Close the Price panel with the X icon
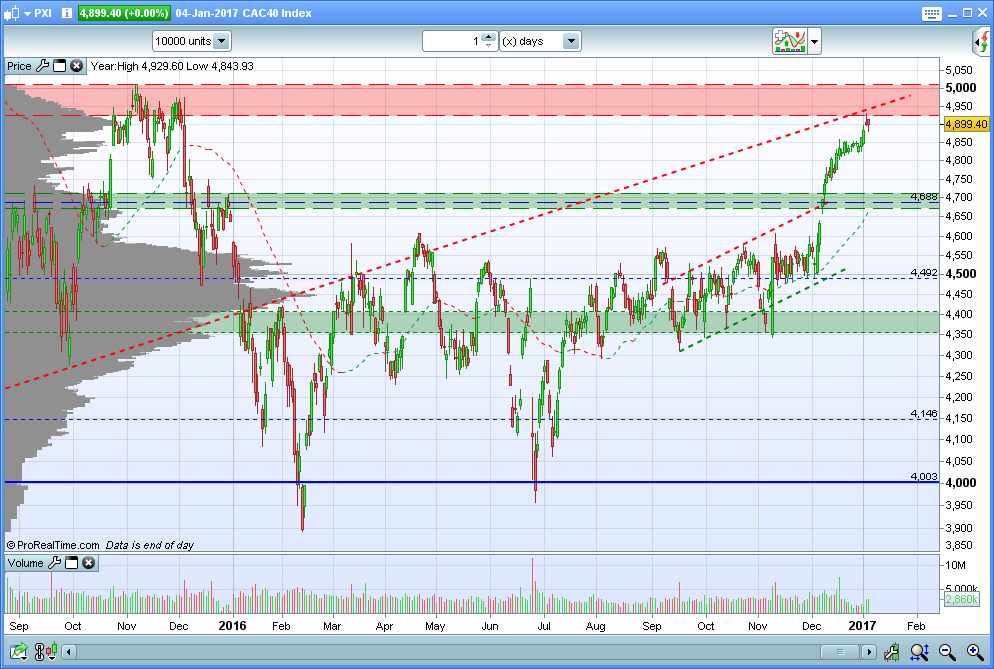 77,66
